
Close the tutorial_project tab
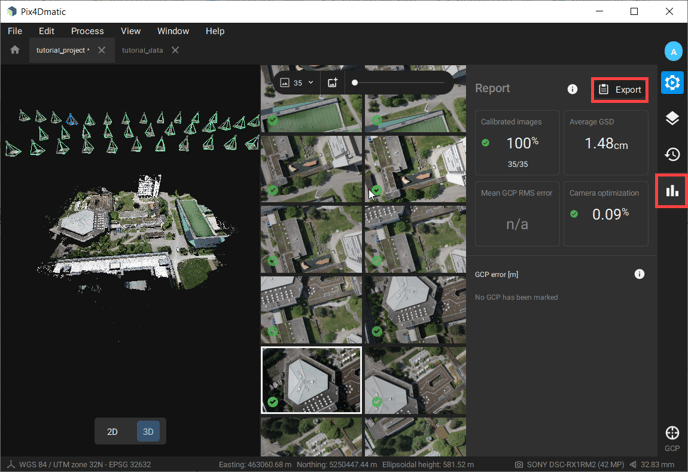(102, 50)
